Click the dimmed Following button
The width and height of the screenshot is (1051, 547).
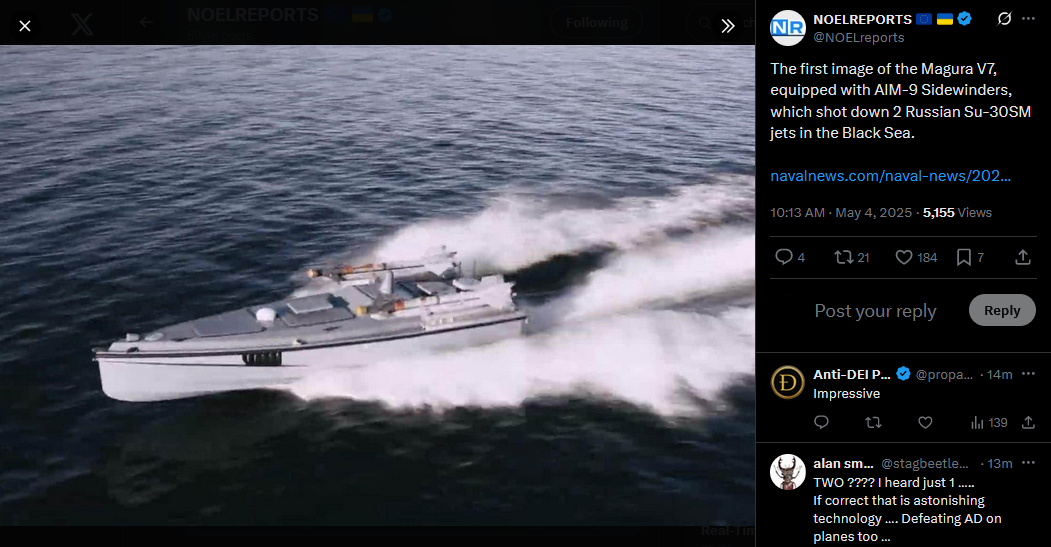pos(597,23)
